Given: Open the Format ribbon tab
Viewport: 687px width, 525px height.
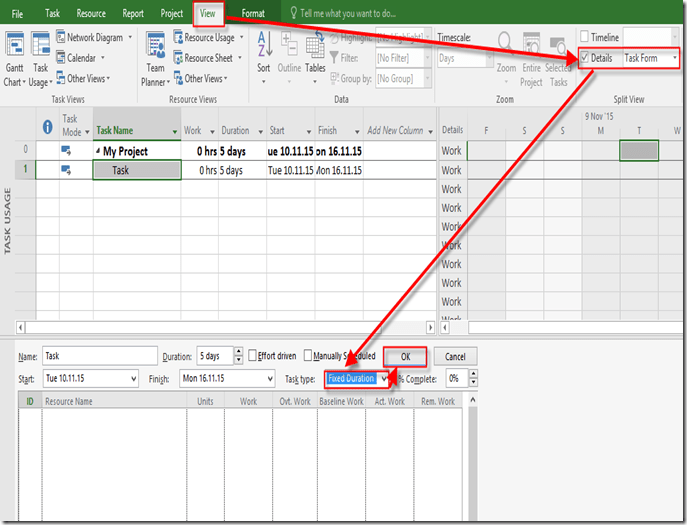Looking at the screenshot, I should [253, 14].
